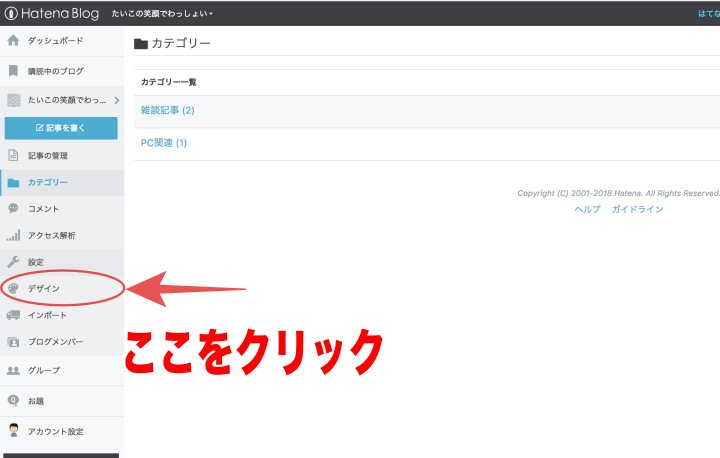The image size is (720, 458).
Task: Click the ガイドライン footer link
Action: (x=637, y=209)
